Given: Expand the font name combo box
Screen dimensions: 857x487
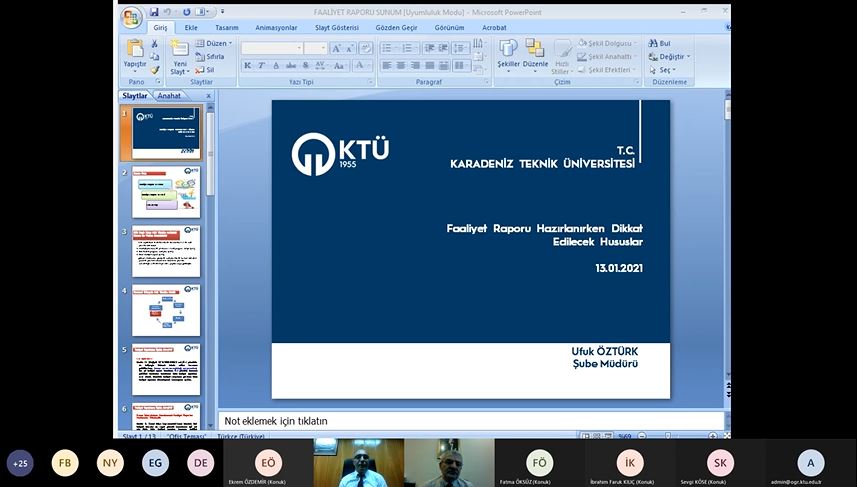Looking at the screenshot, I should pyautogui.click(x=298, y=48).
